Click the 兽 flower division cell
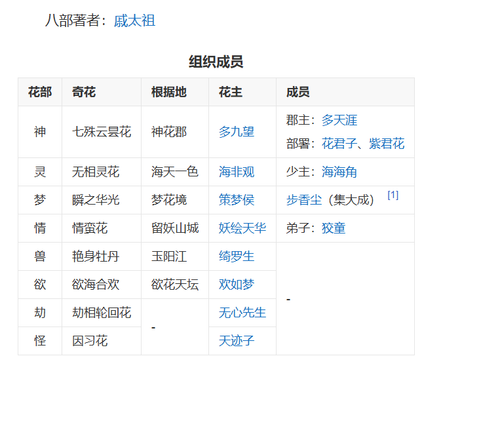Viewport: 500px width, 423px height. tap(40, 256)
